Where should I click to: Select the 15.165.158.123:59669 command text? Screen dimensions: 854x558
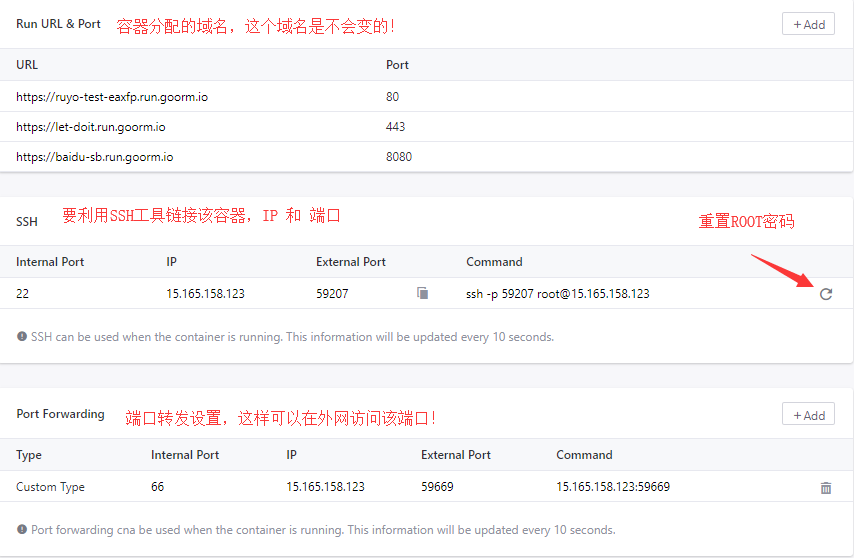[x=613, y=487]
